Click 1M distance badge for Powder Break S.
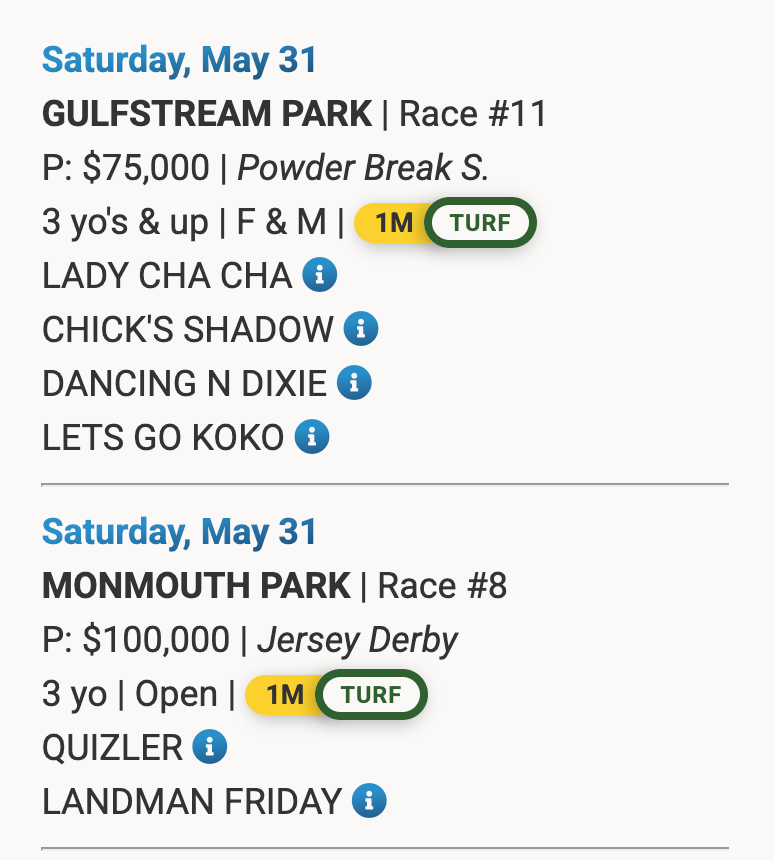 [392, 223]
